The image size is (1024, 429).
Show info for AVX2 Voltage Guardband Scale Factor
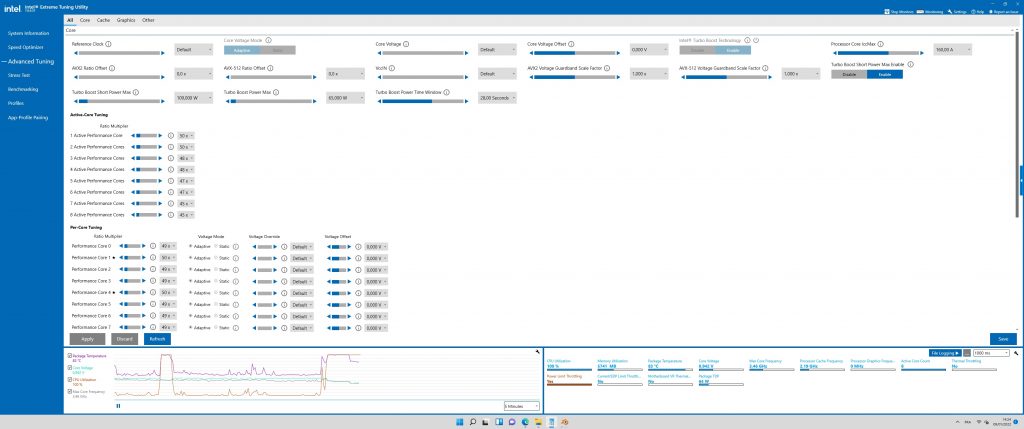click(607, 68)
